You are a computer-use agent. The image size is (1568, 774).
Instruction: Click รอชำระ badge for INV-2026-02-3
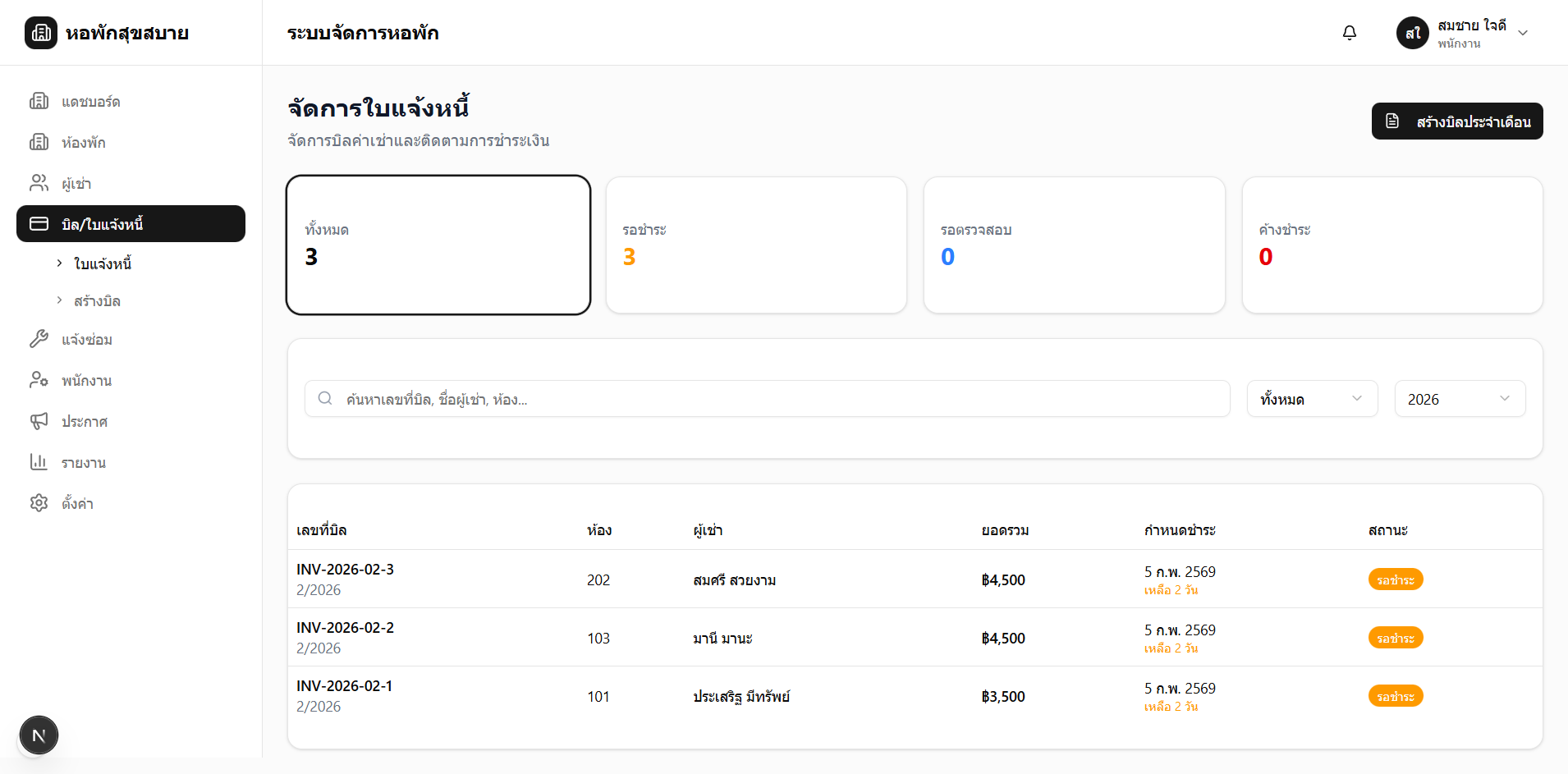[1396, 579]
